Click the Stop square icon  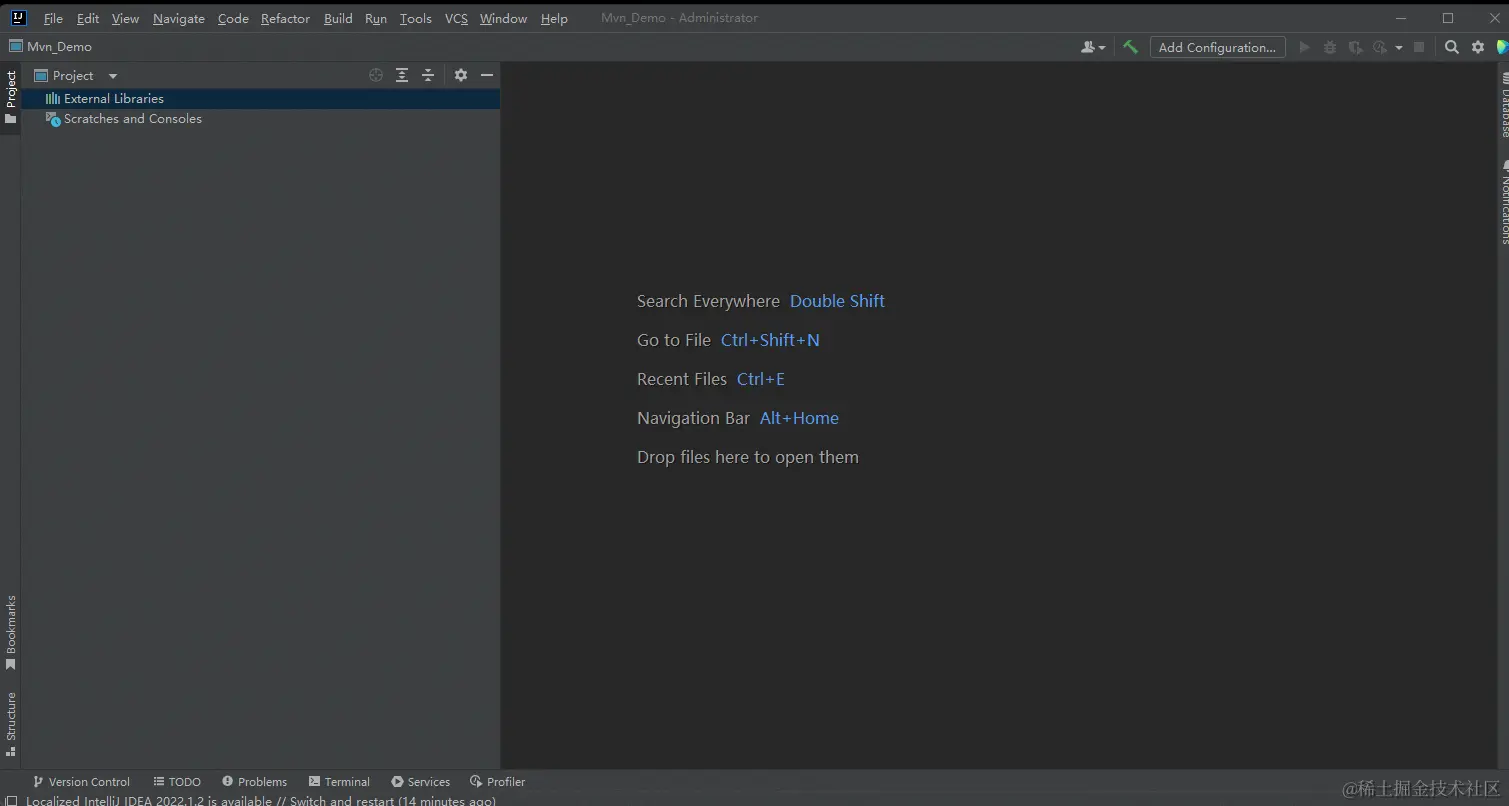[1418, 47]
